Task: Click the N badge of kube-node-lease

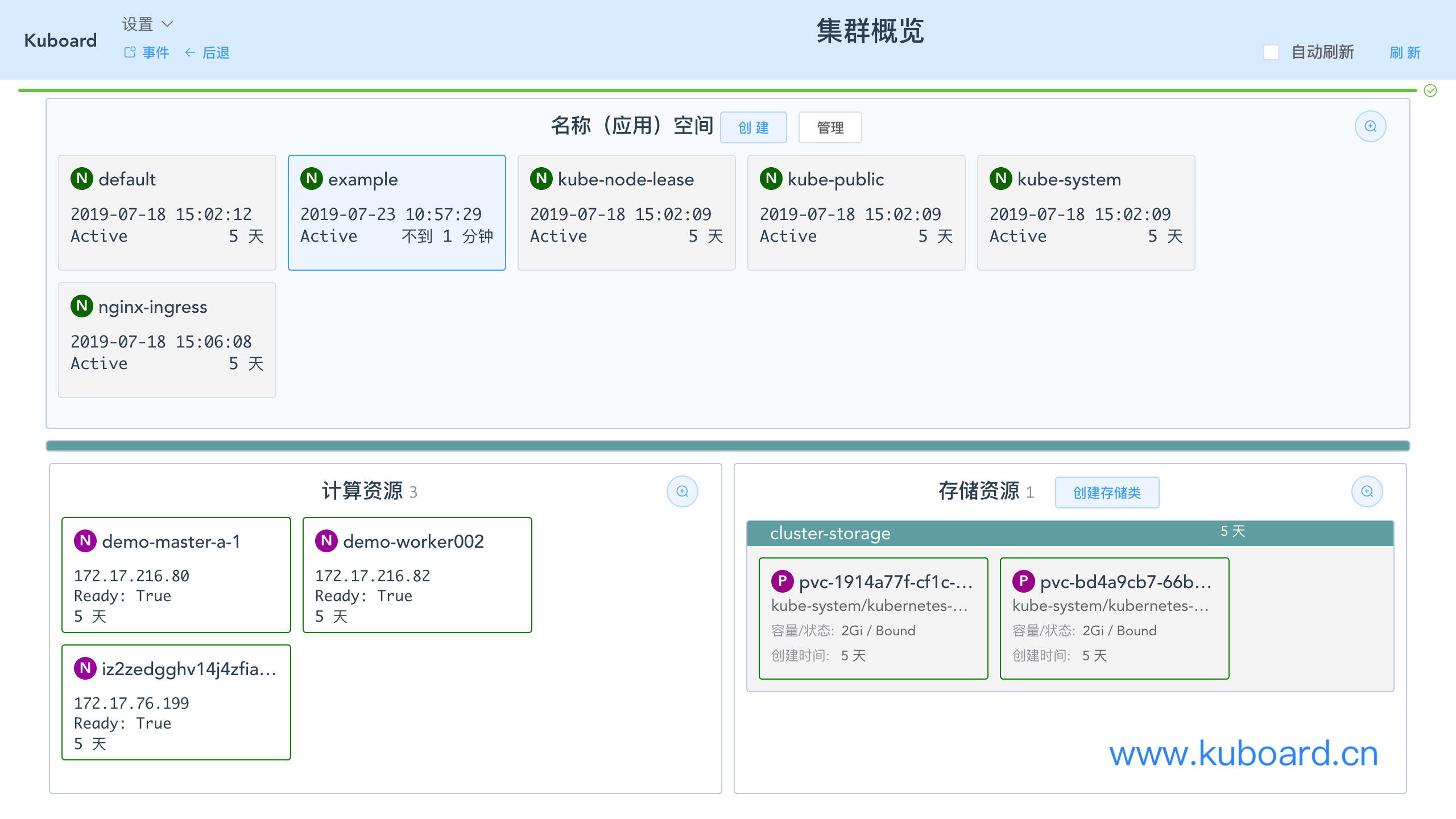Action: point(541,179)
